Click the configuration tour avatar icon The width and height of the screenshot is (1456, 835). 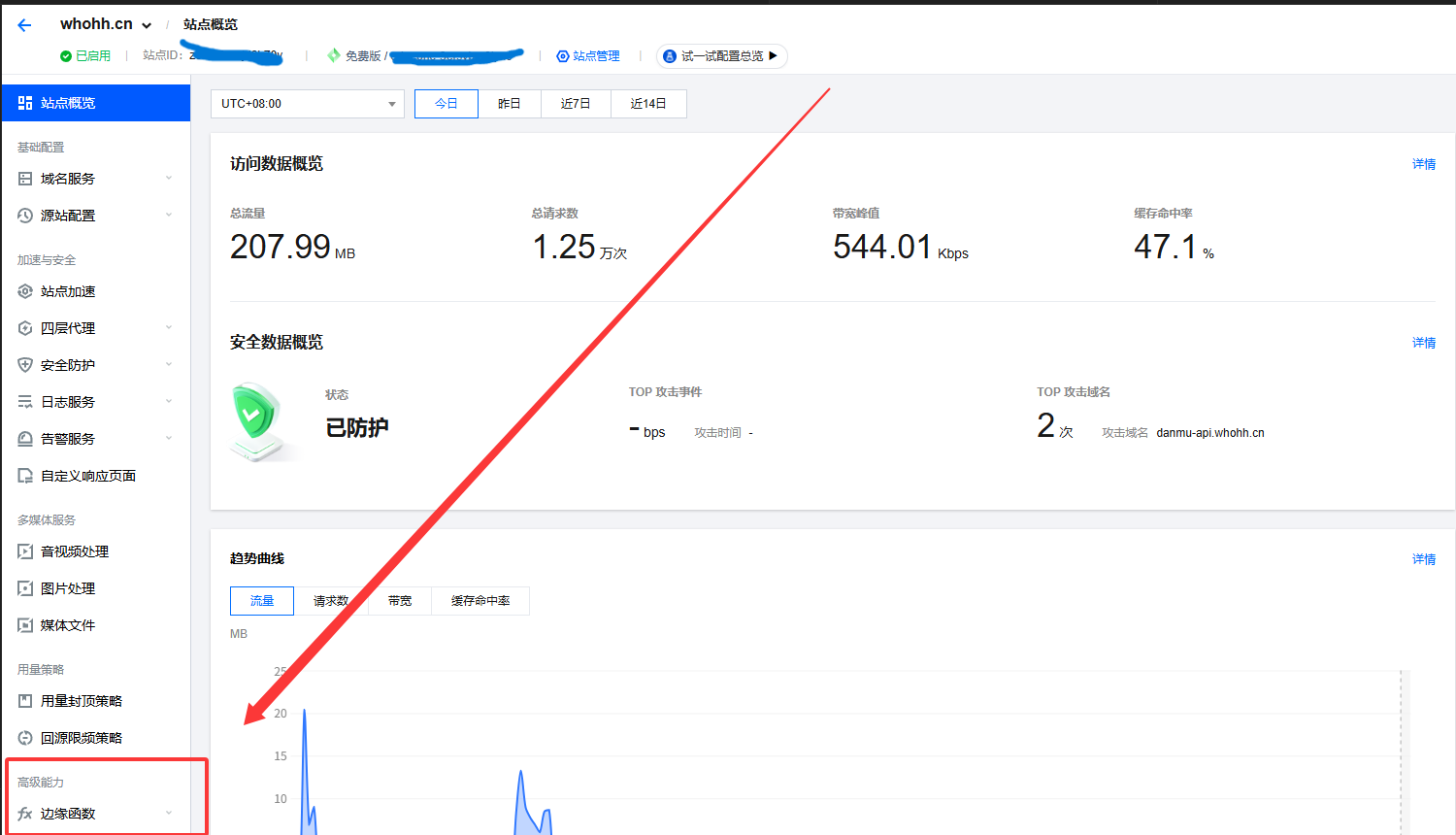pyautogui.click(x=670, y=56)
